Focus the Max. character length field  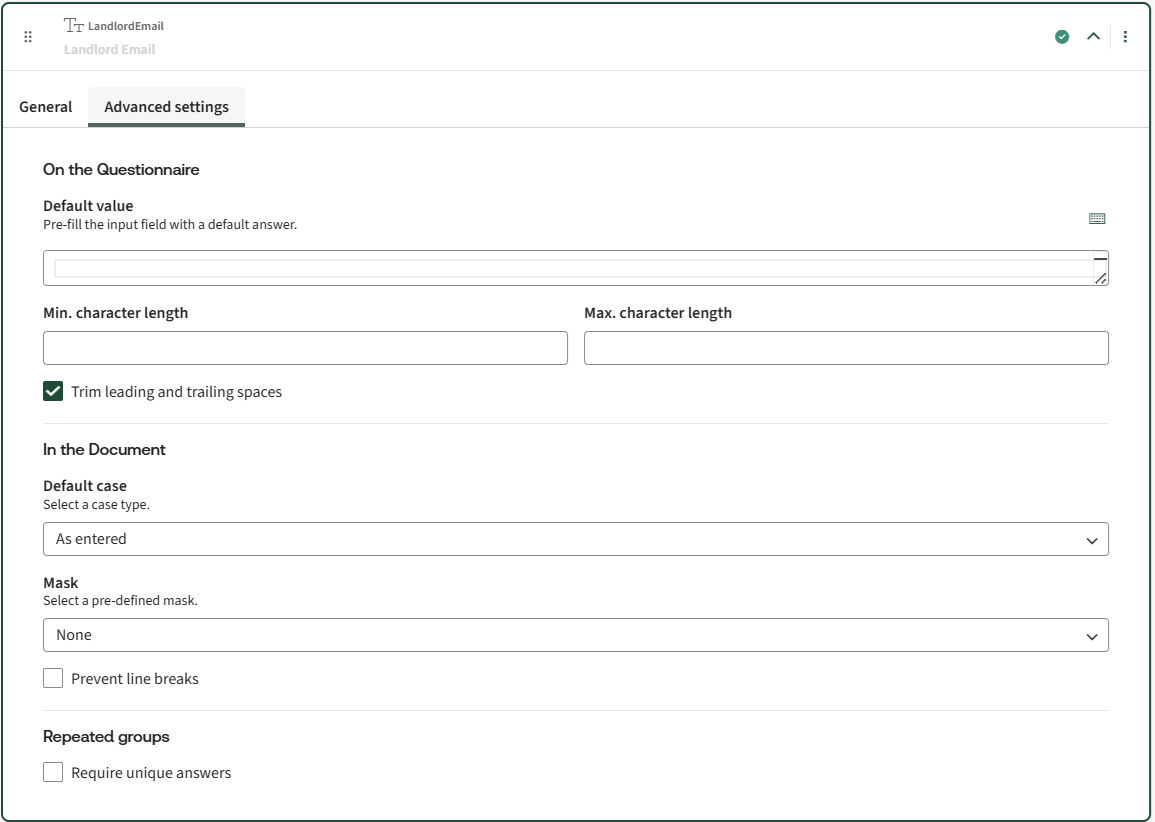tap(846, 348)
